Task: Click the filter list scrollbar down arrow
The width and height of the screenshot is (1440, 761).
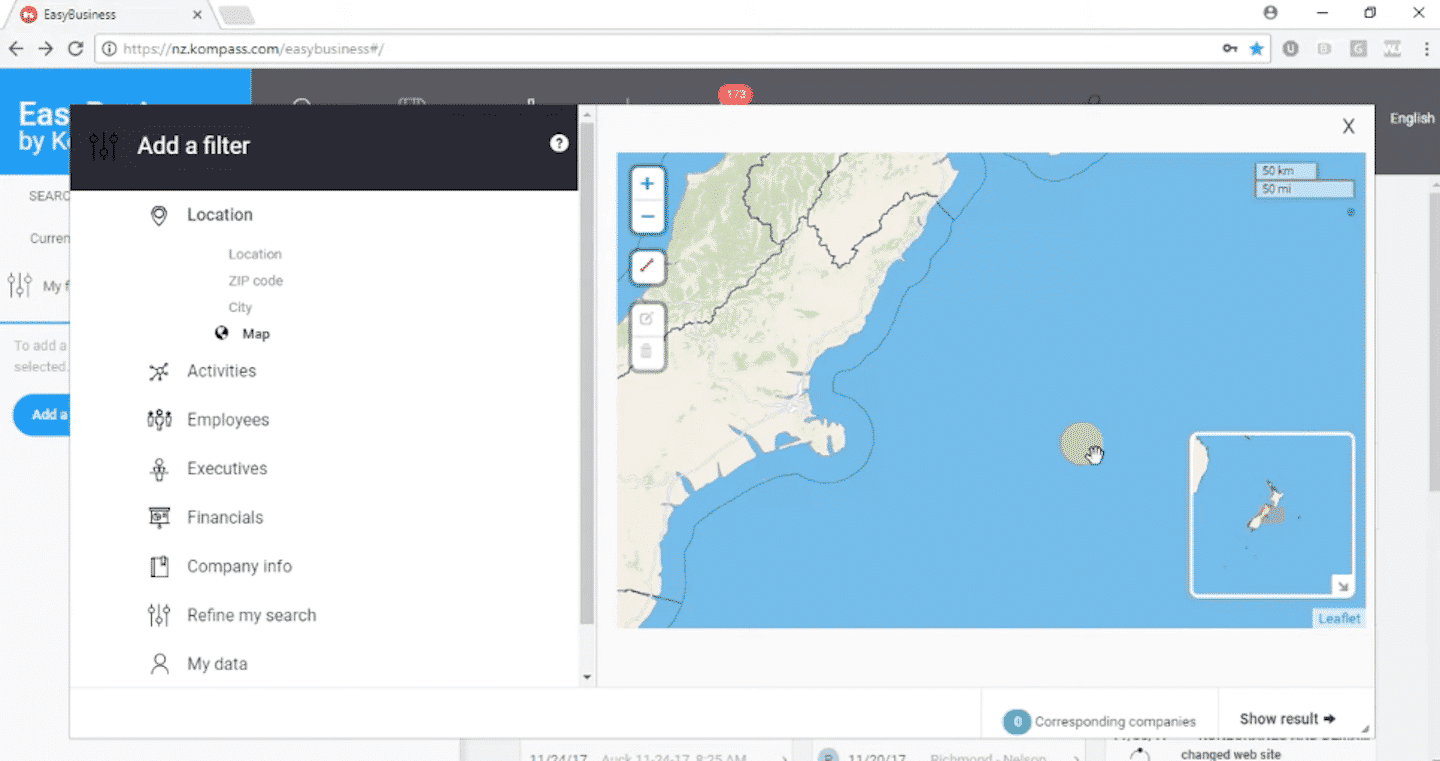Action: [587, 677]
